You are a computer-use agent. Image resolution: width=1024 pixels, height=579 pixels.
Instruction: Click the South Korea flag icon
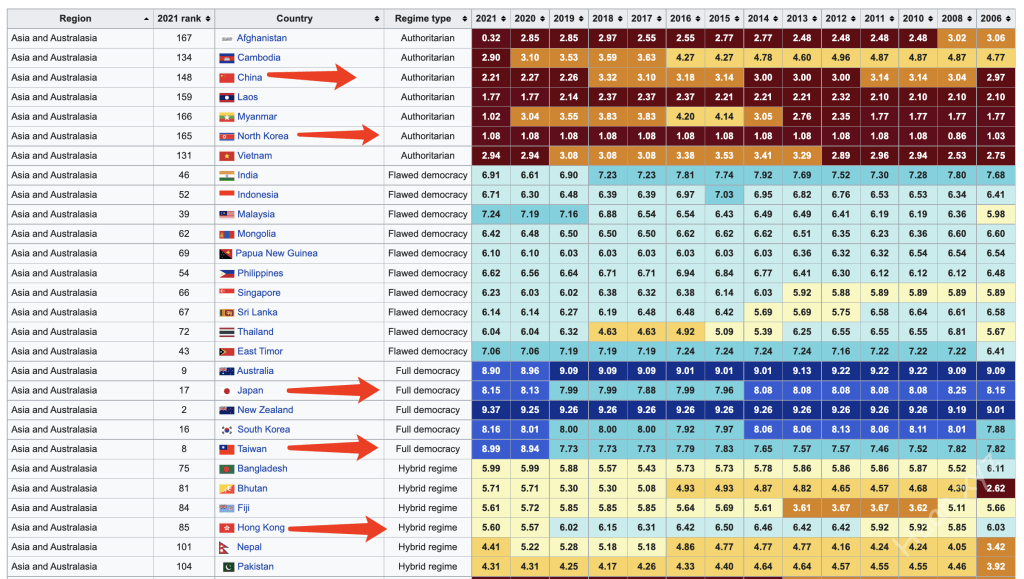227,430
